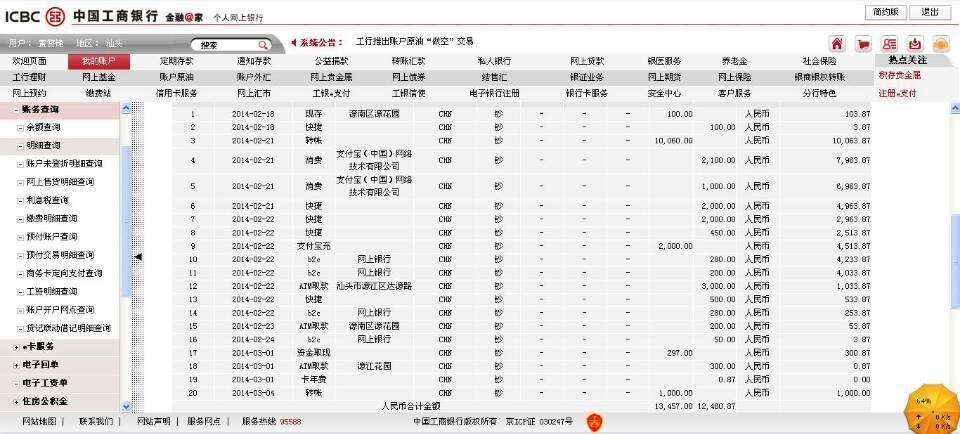Click the orange ball assistant icon
960x434 pixels.
click(940, 44)
